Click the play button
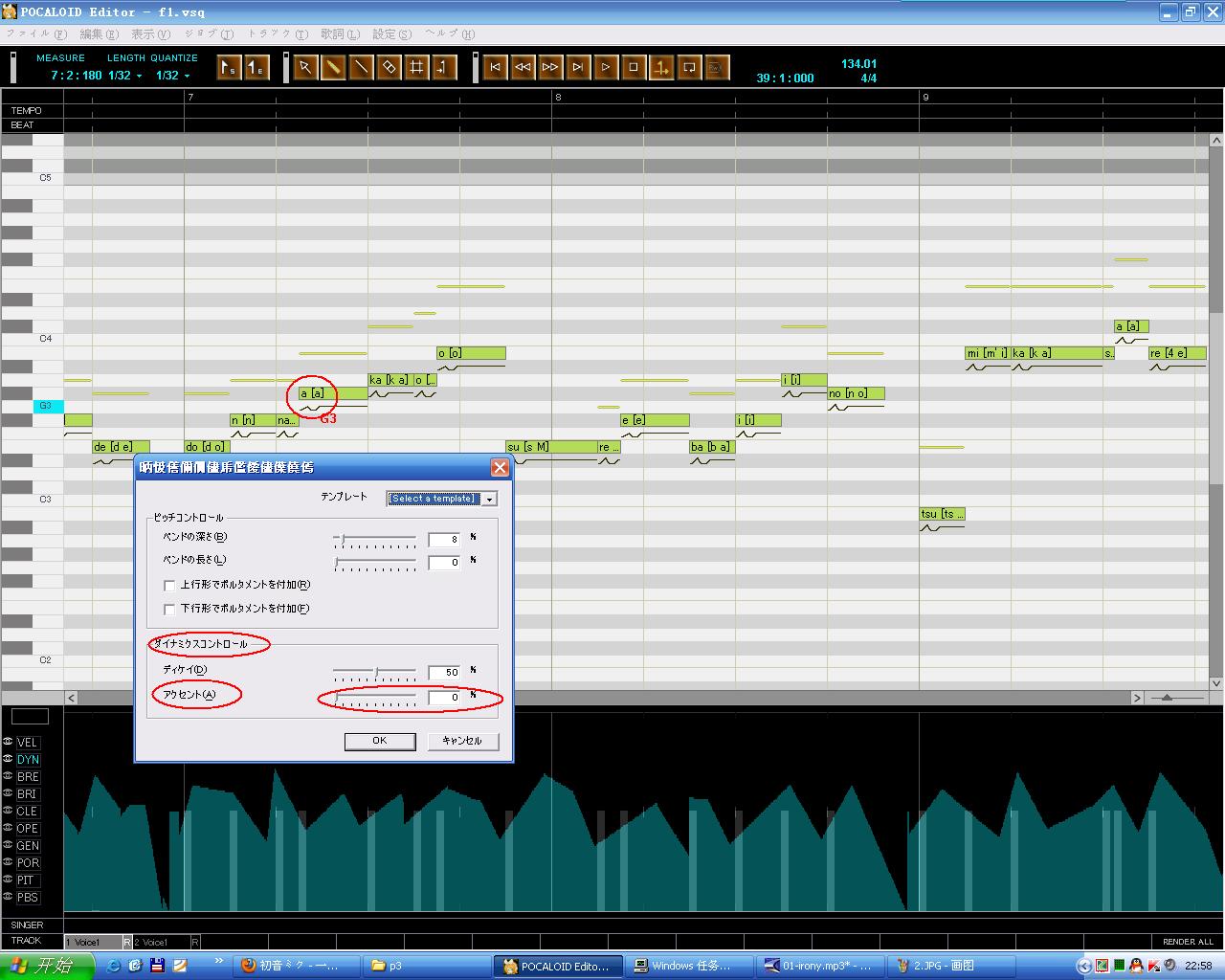Image resolution: width=1225 pixels, height=980 pixels. (606, 67)
